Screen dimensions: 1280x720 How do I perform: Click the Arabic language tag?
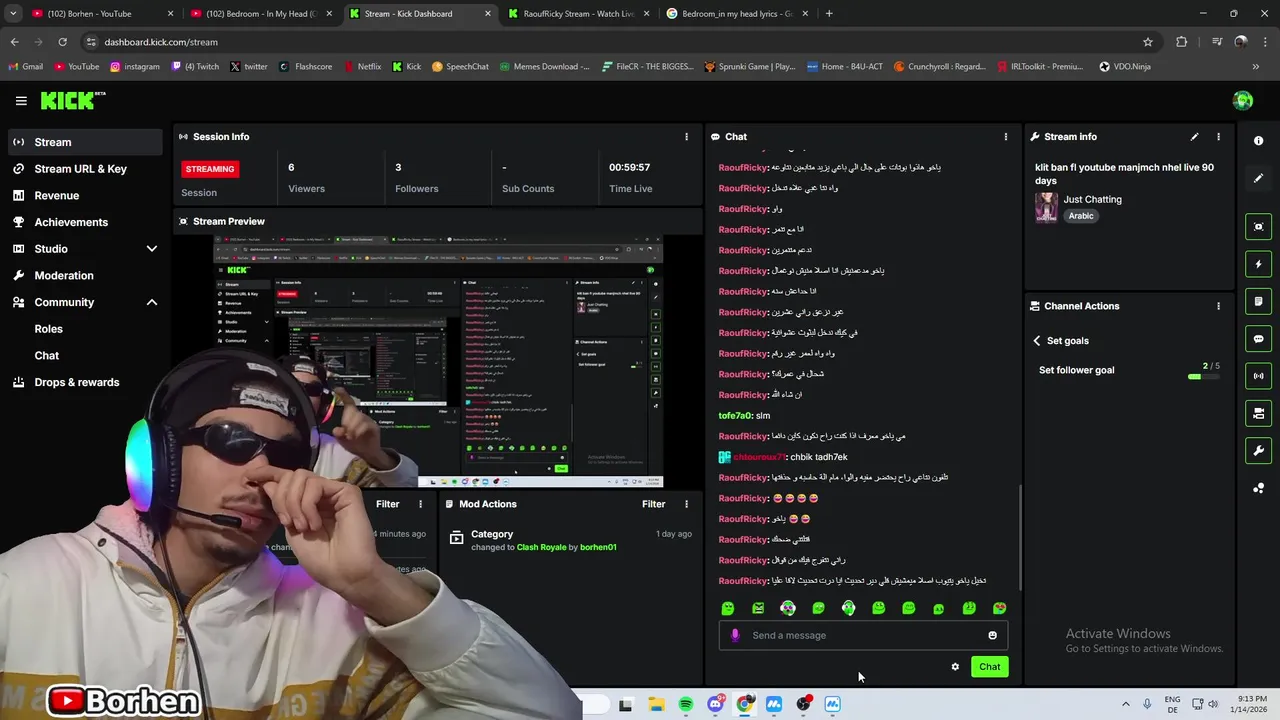(1081, 216)
